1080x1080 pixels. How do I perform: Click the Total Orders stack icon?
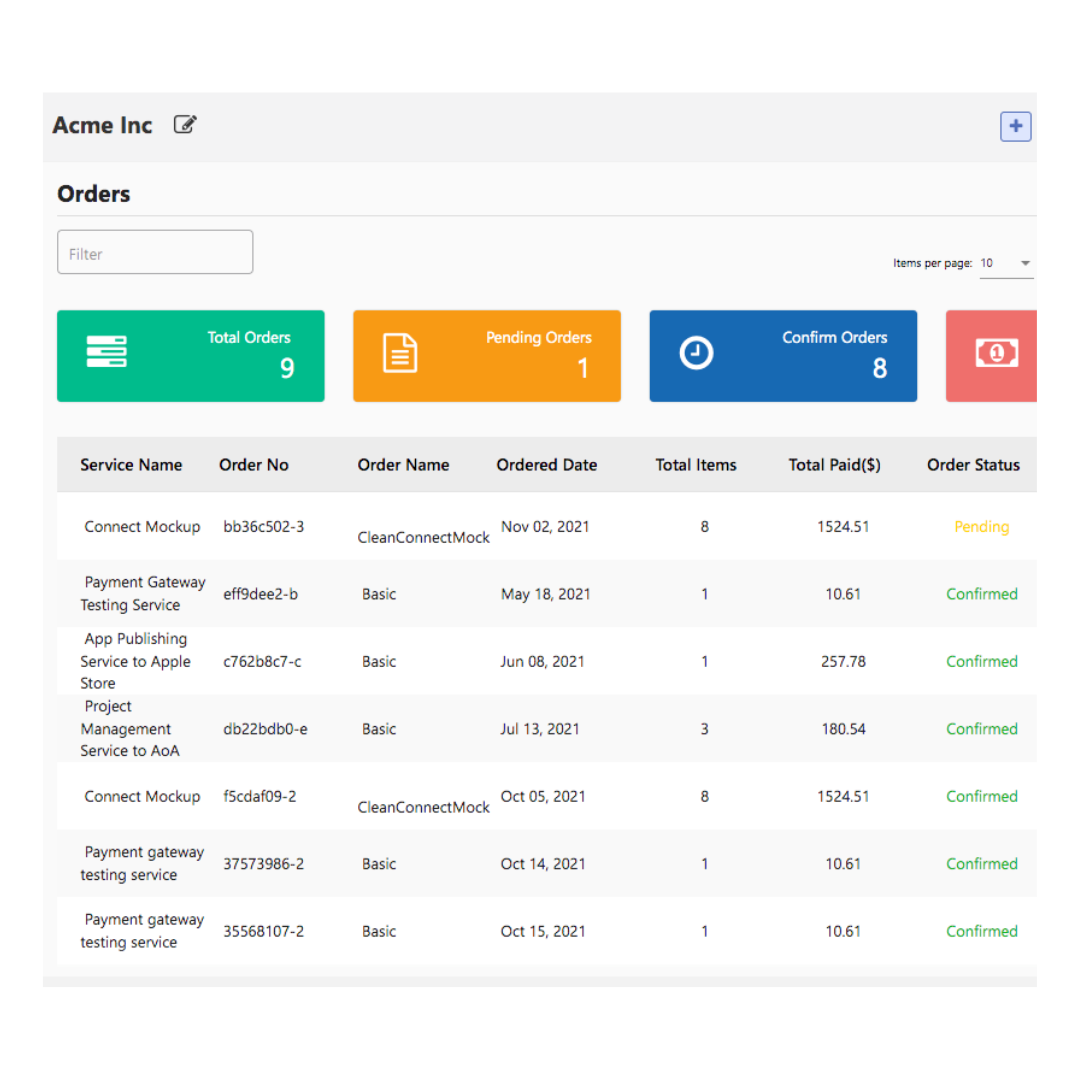click(x=106, y=351)
